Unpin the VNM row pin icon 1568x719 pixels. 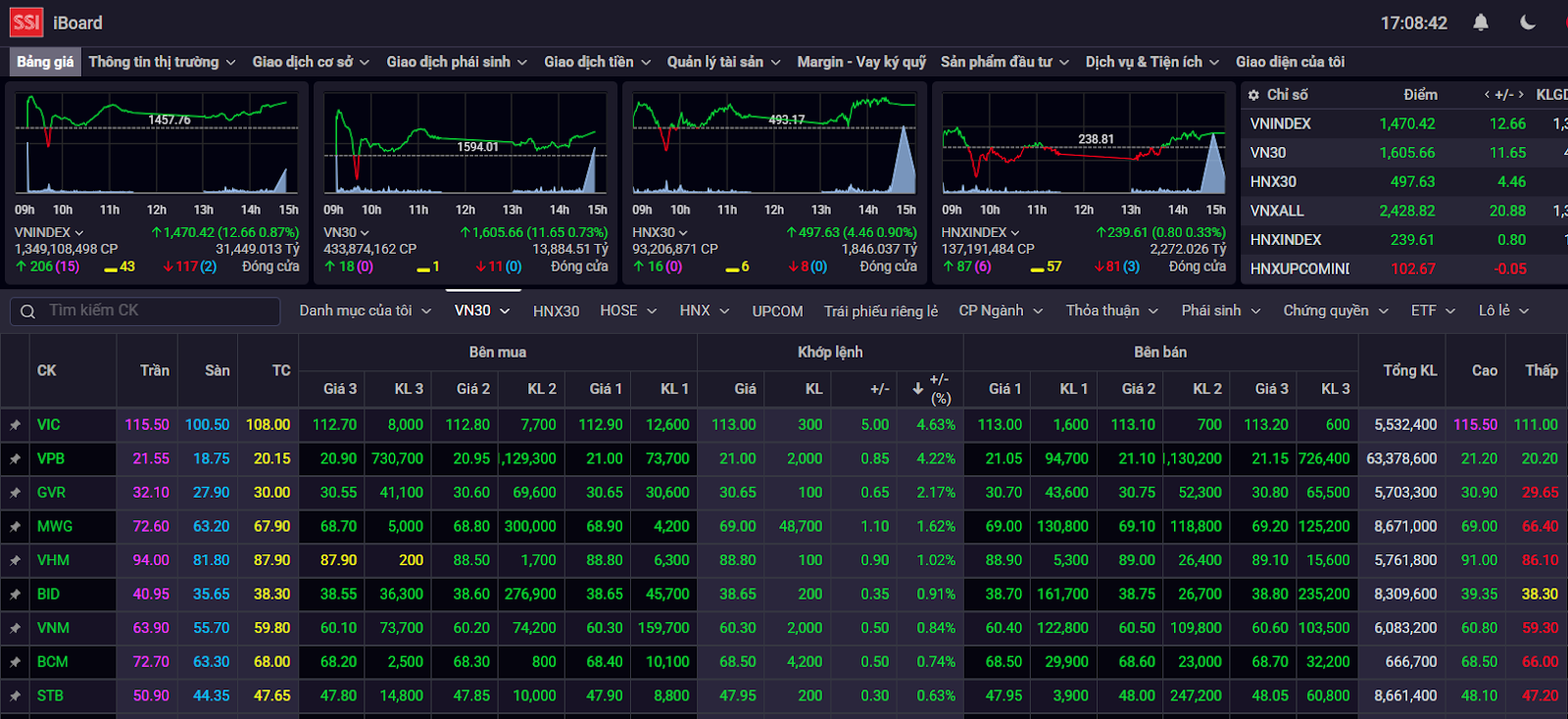point(15,628)
